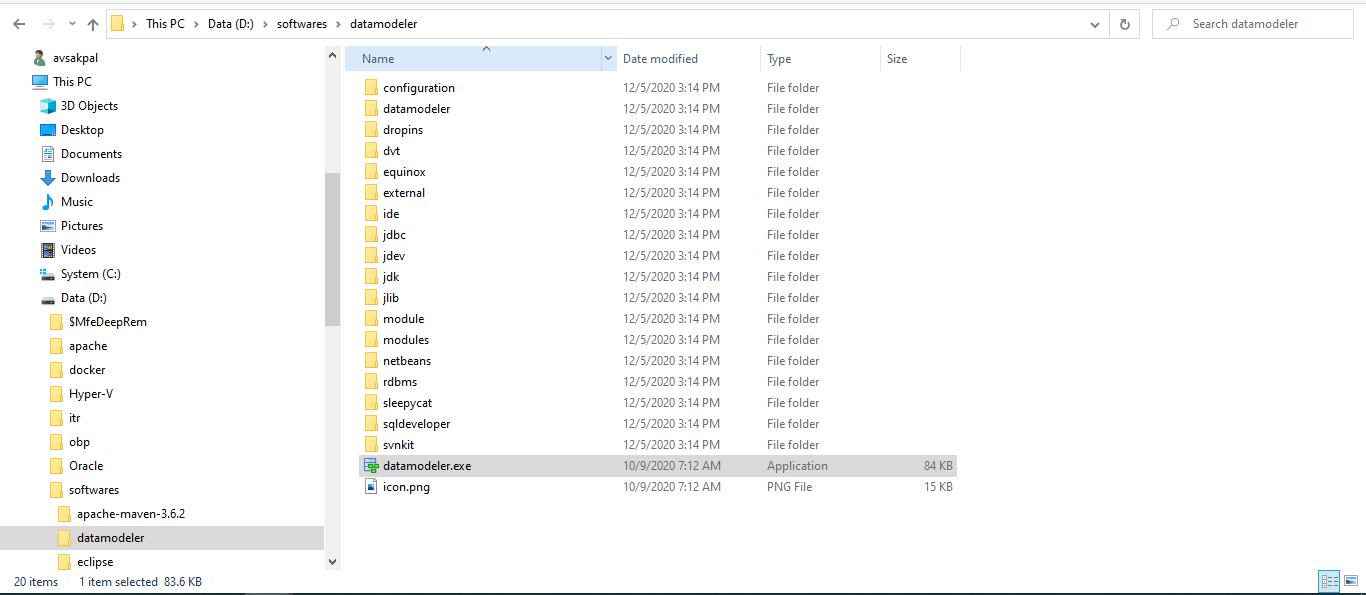Click the datamodeler.exe application icon
Image resolution: width=1366 pixels, height=595 pixels.
(x=371, y=466)
